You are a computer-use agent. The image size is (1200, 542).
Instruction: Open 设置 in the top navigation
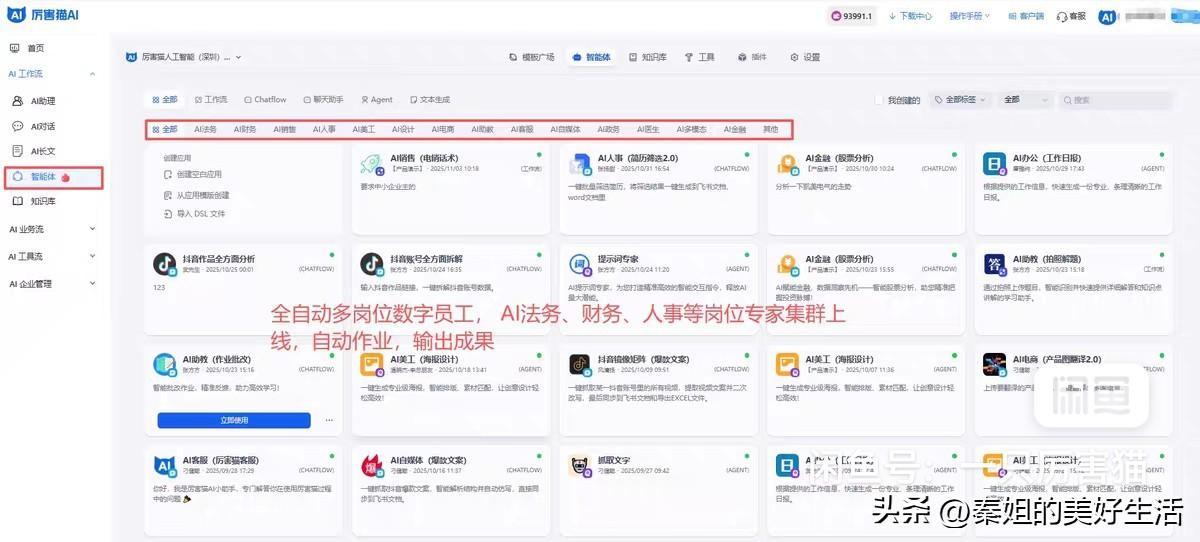click(805, 57)
